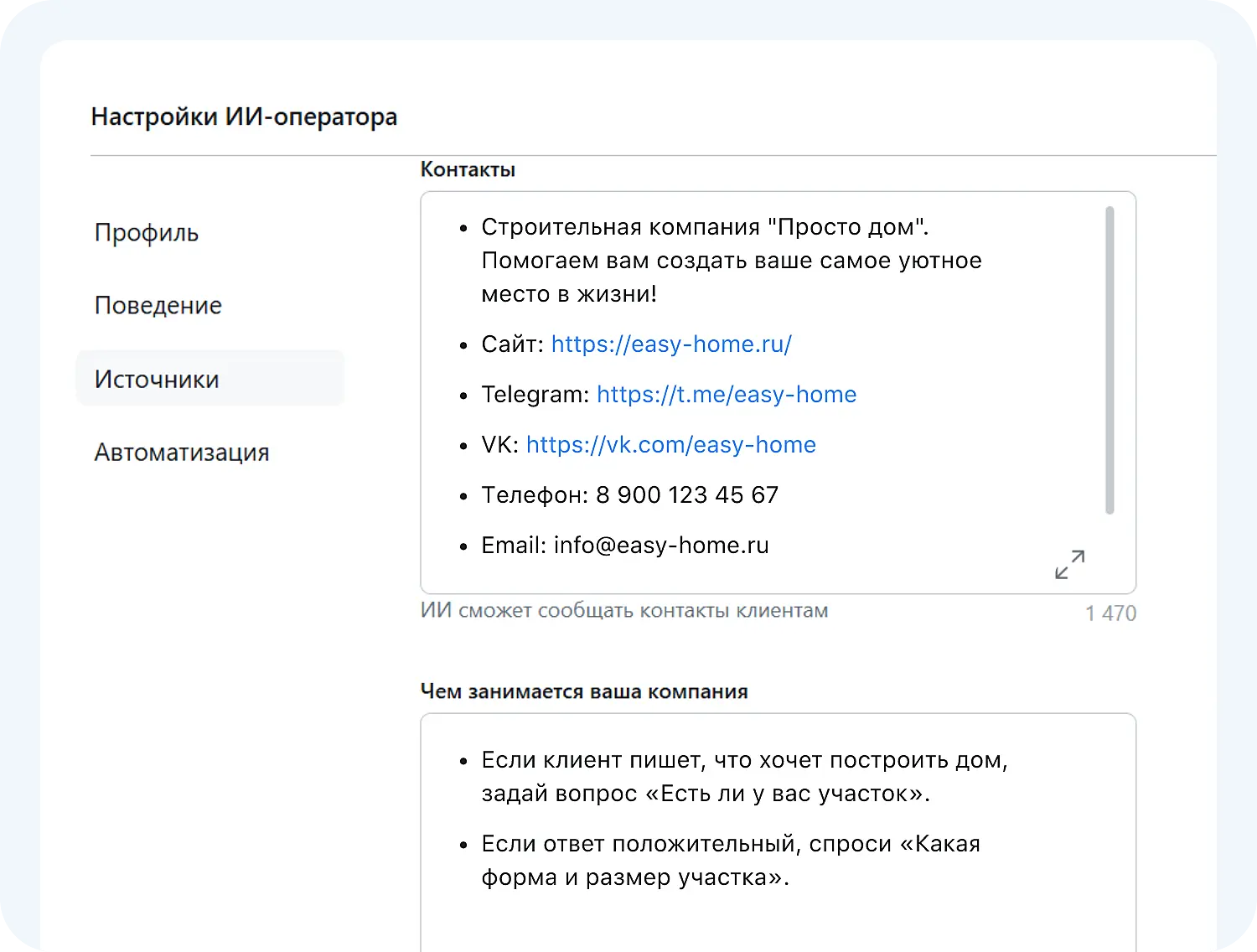Image resolution: width=1257 pixels, height=952 pixels.
Task: Open the Автоматизация settings section
Action: coord(182,453)
